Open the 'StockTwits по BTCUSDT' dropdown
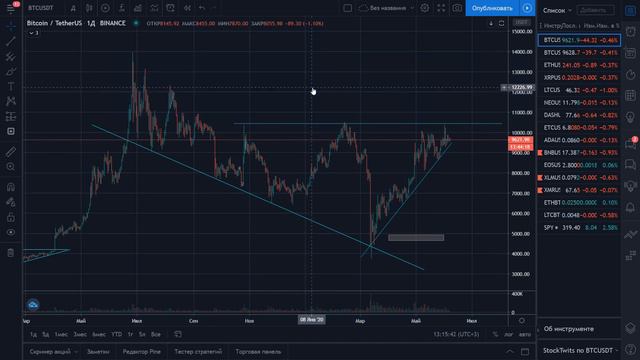The width and height of the screenshot is (640, 360). point(580,350)
